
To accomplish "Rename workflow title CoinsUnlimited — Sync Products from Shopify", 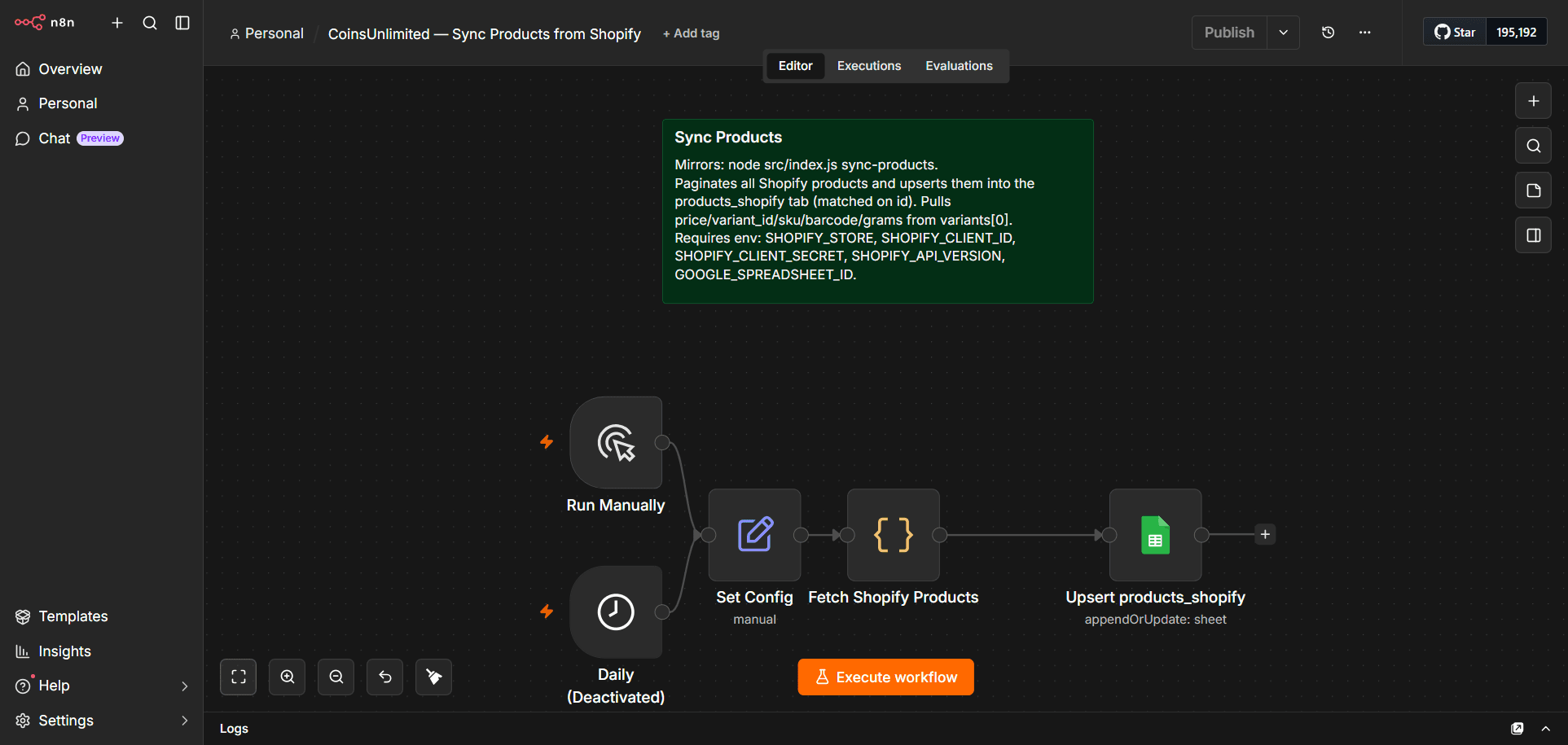I will coord(485,33).
